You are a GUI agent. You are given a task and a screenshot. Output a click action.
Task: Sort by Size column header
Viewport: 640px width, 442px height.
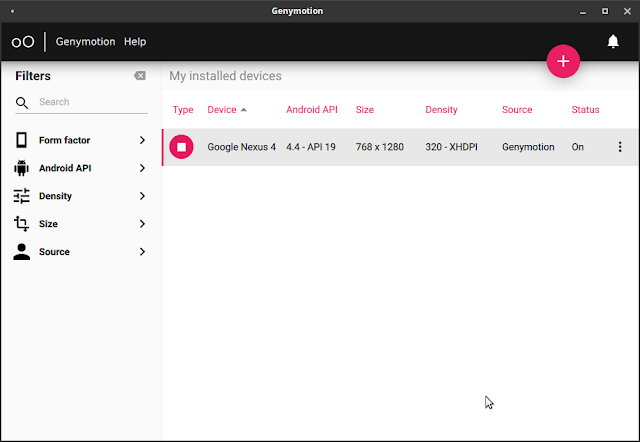click(364, 110)
